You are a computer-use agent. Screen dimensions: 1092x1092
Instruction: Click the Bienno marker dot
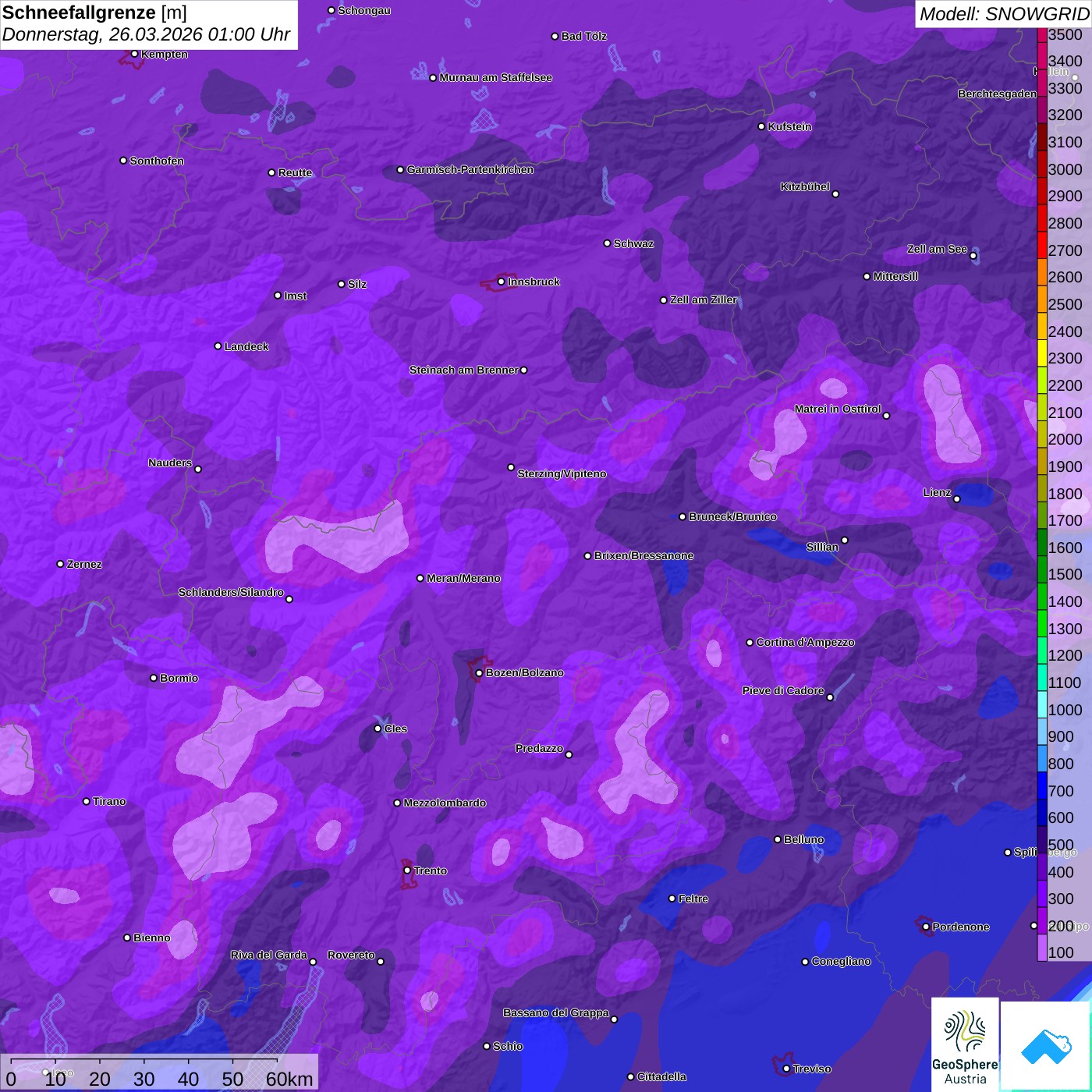coord(127,938)
